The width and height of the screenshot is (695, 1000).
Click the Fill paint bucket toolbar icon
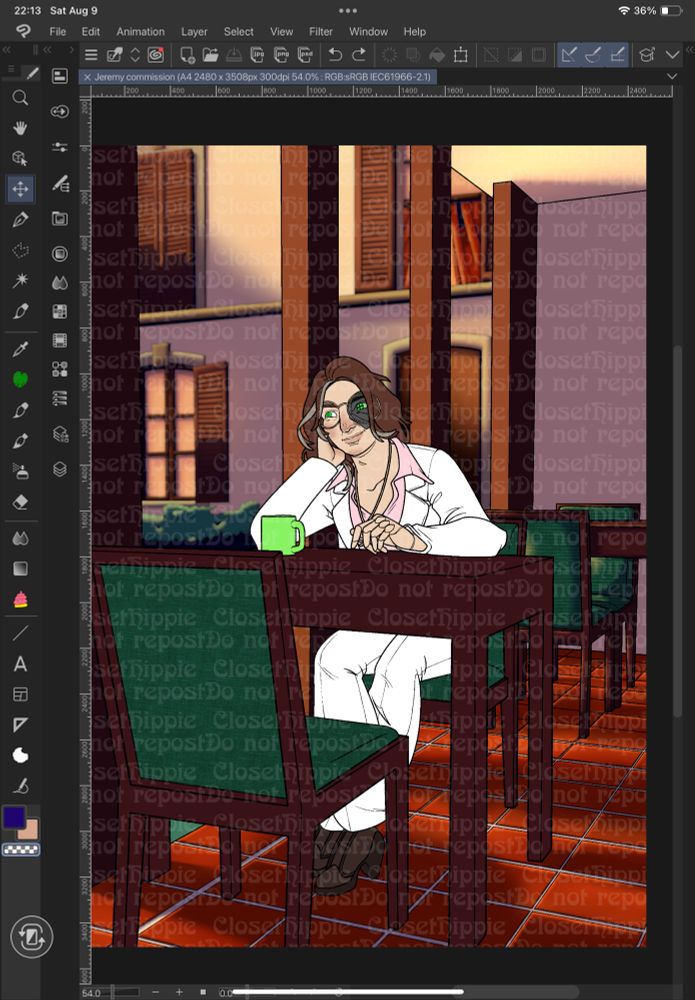[x=437, y=55]
